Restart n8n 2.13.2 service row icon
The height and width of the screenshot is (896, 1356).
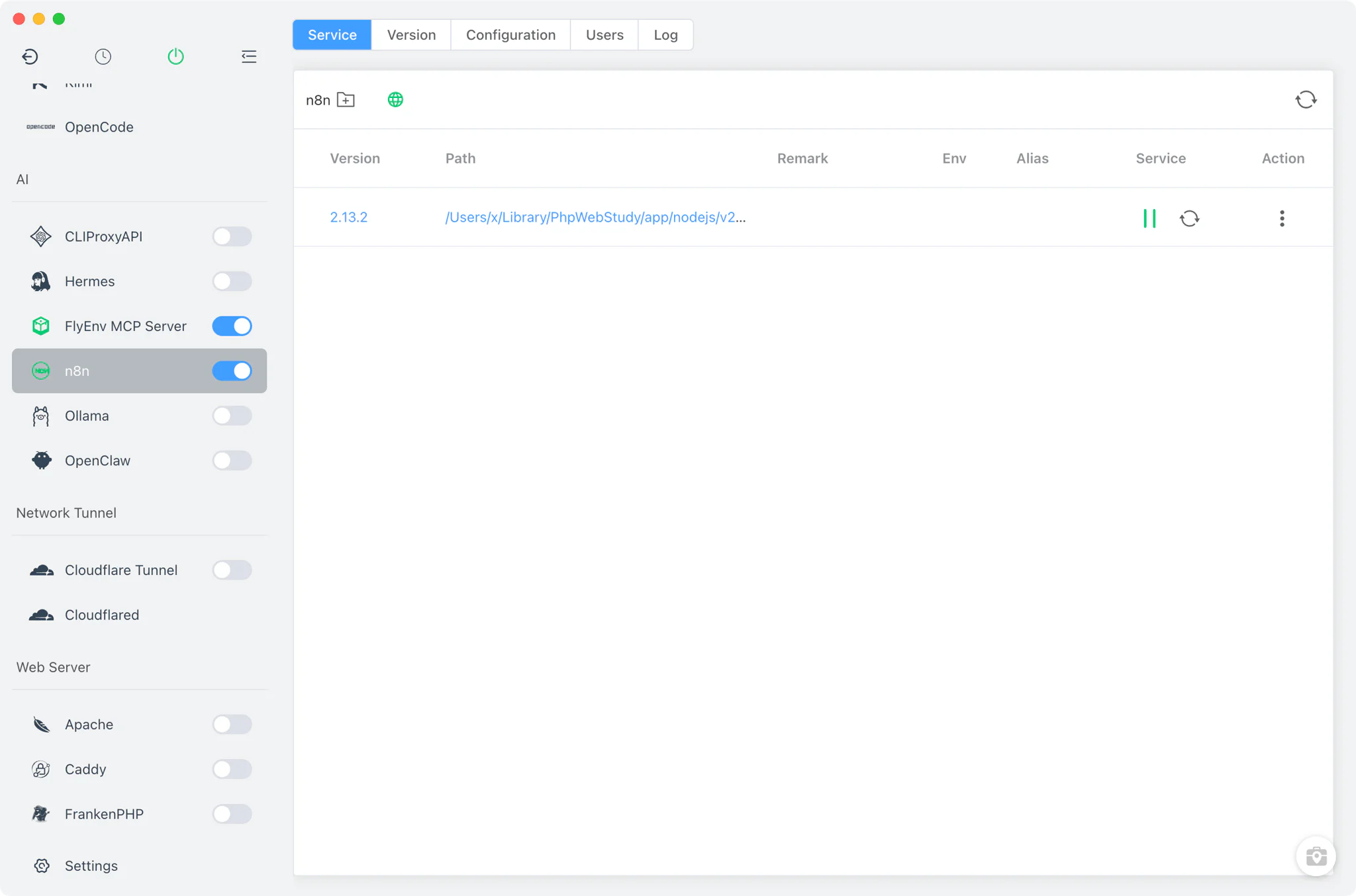pos(1190,218)
